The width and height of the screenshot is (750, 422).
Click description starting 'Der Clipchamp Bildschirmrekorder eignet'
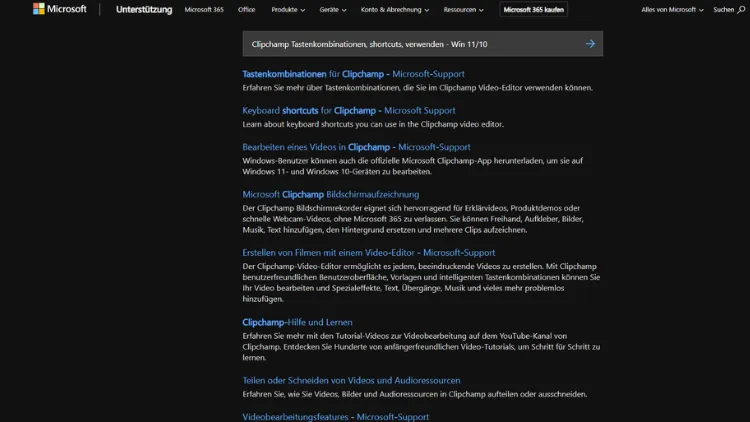pyautogui.click(x=413, y=219)
